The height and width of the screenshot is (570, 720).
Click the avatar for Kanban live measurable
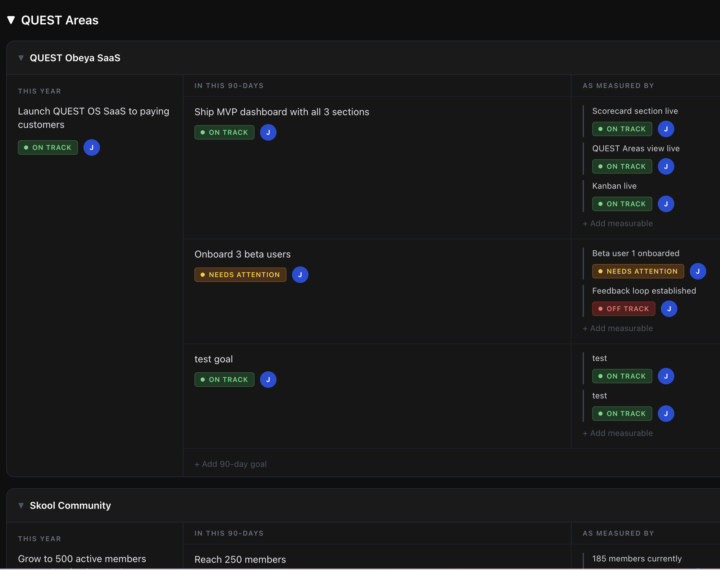pyautogui.click(x=666, y=203)
